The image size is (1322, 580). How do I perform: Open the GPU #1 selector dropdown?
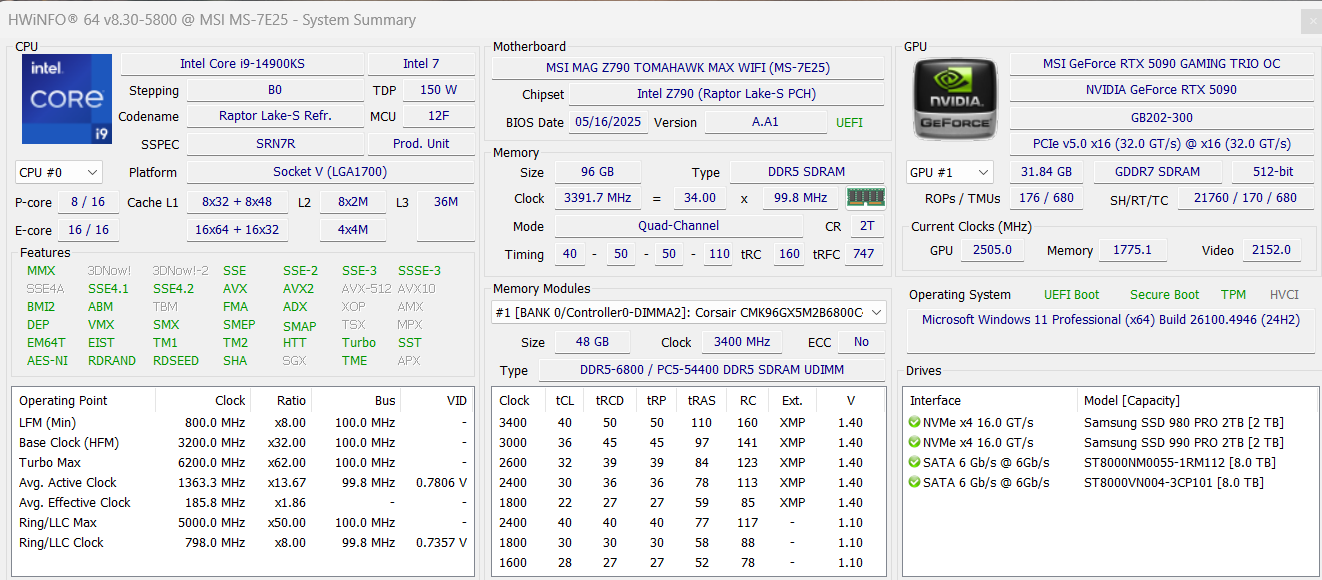point(949,172)
